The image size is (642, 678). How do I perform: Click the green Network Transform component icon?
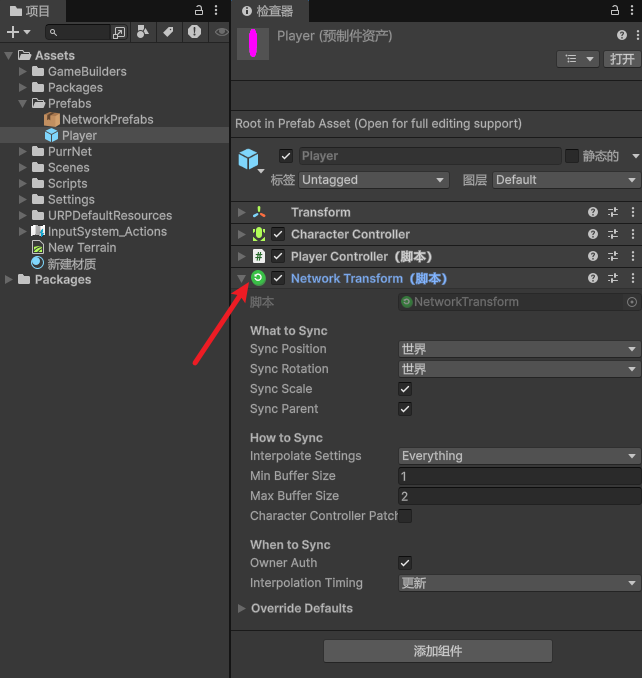pyautogui.click(x=259, y=278)
